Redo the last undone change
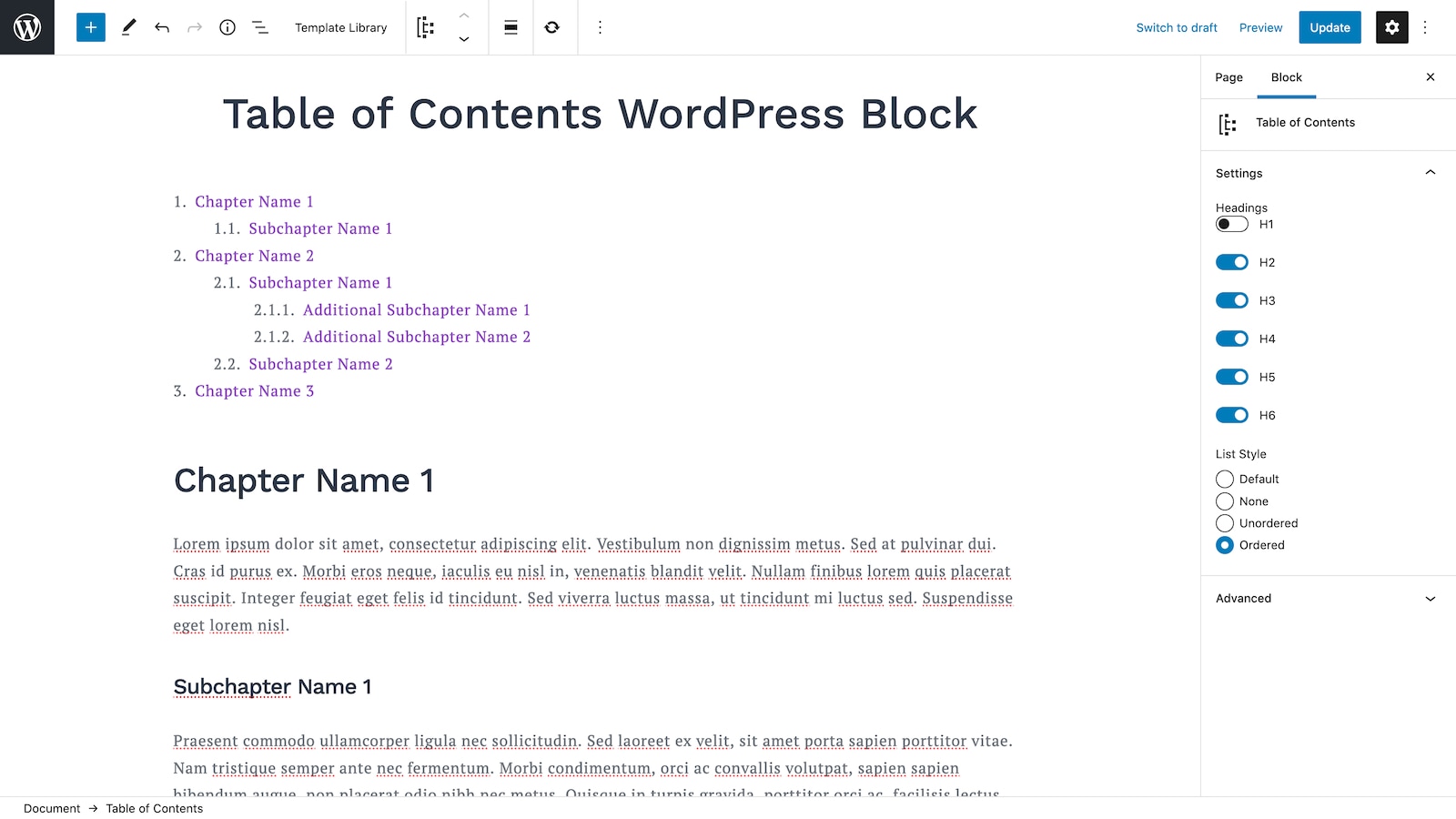 click(x=195, y=27)
